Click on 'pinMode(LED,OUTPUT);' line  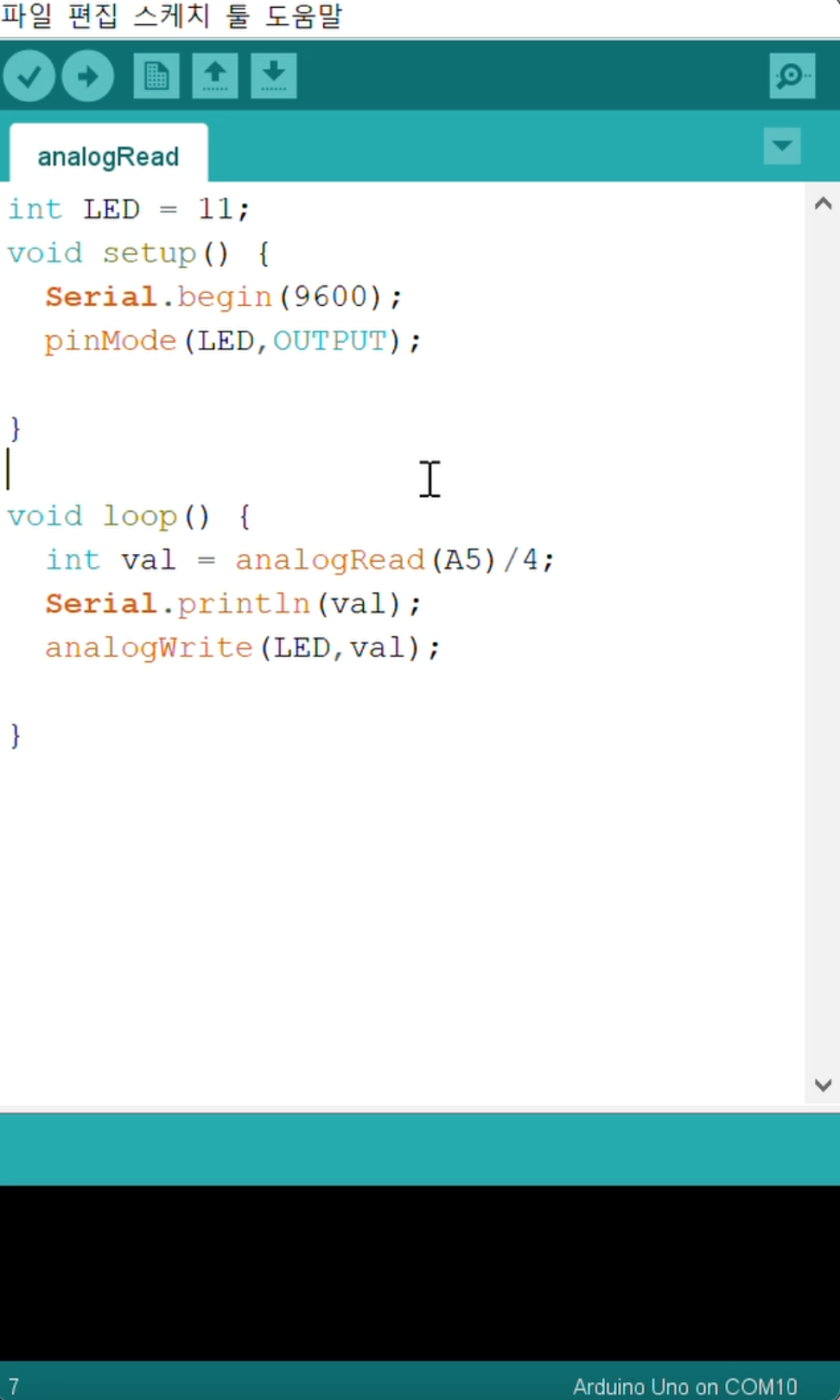pyautogui.click(x=233, y=340)
